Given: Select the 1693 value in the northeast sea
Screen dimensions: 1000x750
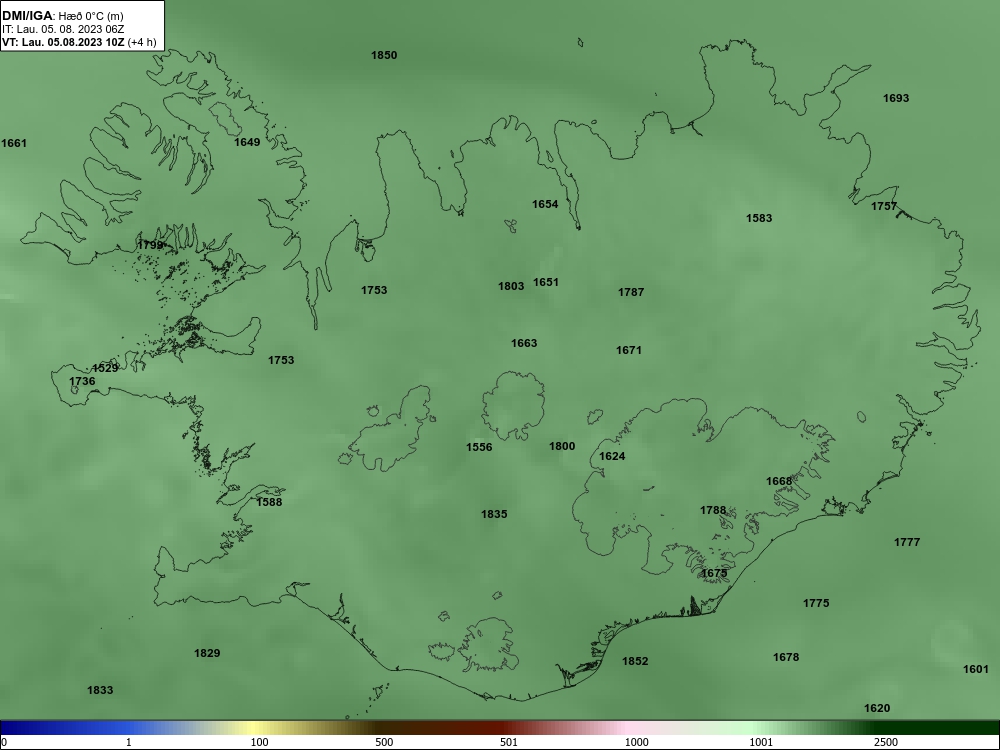Looking at the screenshot, I should coord(896,98).
